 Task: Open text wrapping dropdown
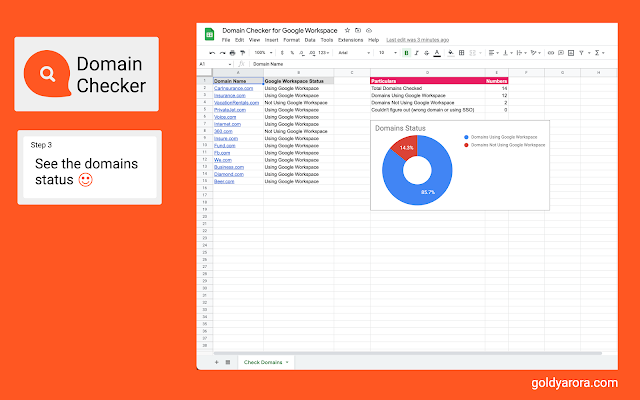[x=521, y=53]
